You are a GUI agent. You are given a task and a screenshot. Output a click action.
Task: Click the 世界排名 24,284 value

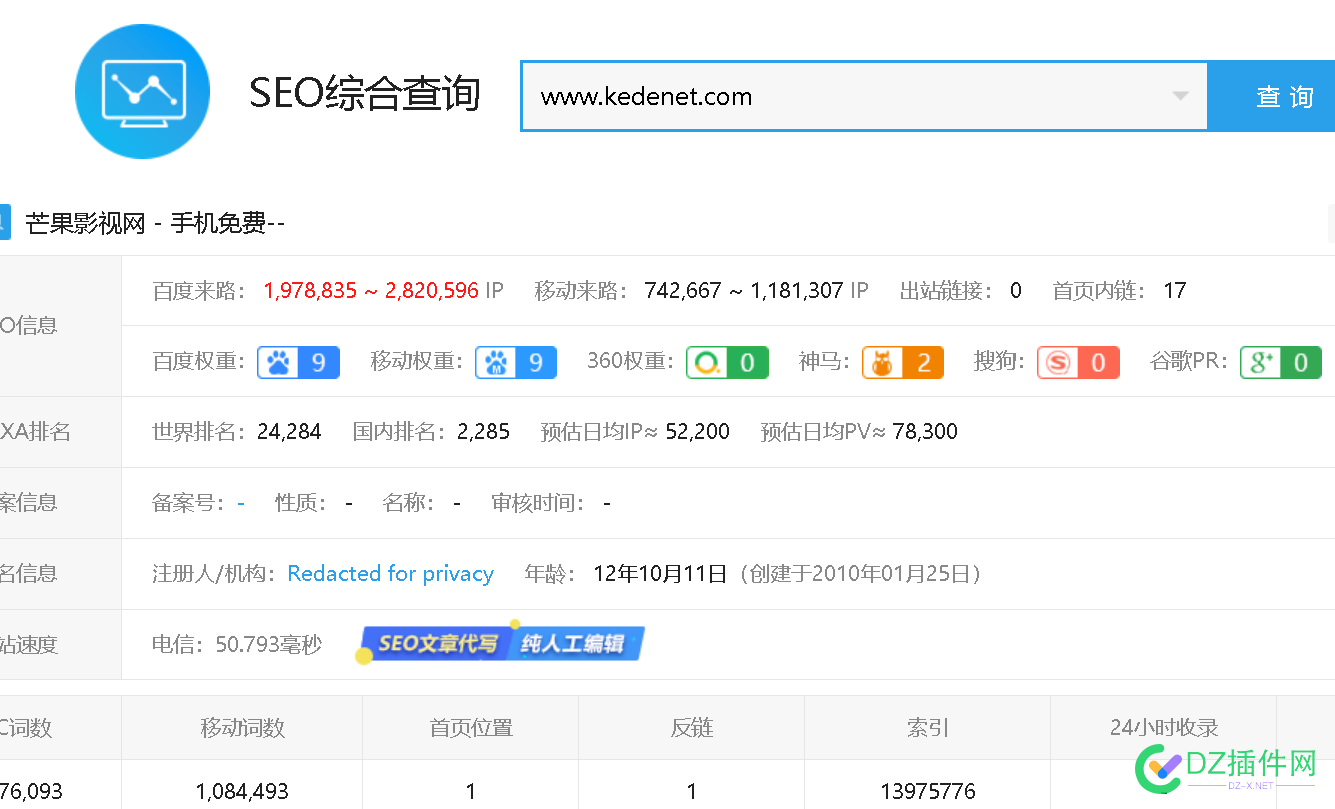[x=289, y=432]
